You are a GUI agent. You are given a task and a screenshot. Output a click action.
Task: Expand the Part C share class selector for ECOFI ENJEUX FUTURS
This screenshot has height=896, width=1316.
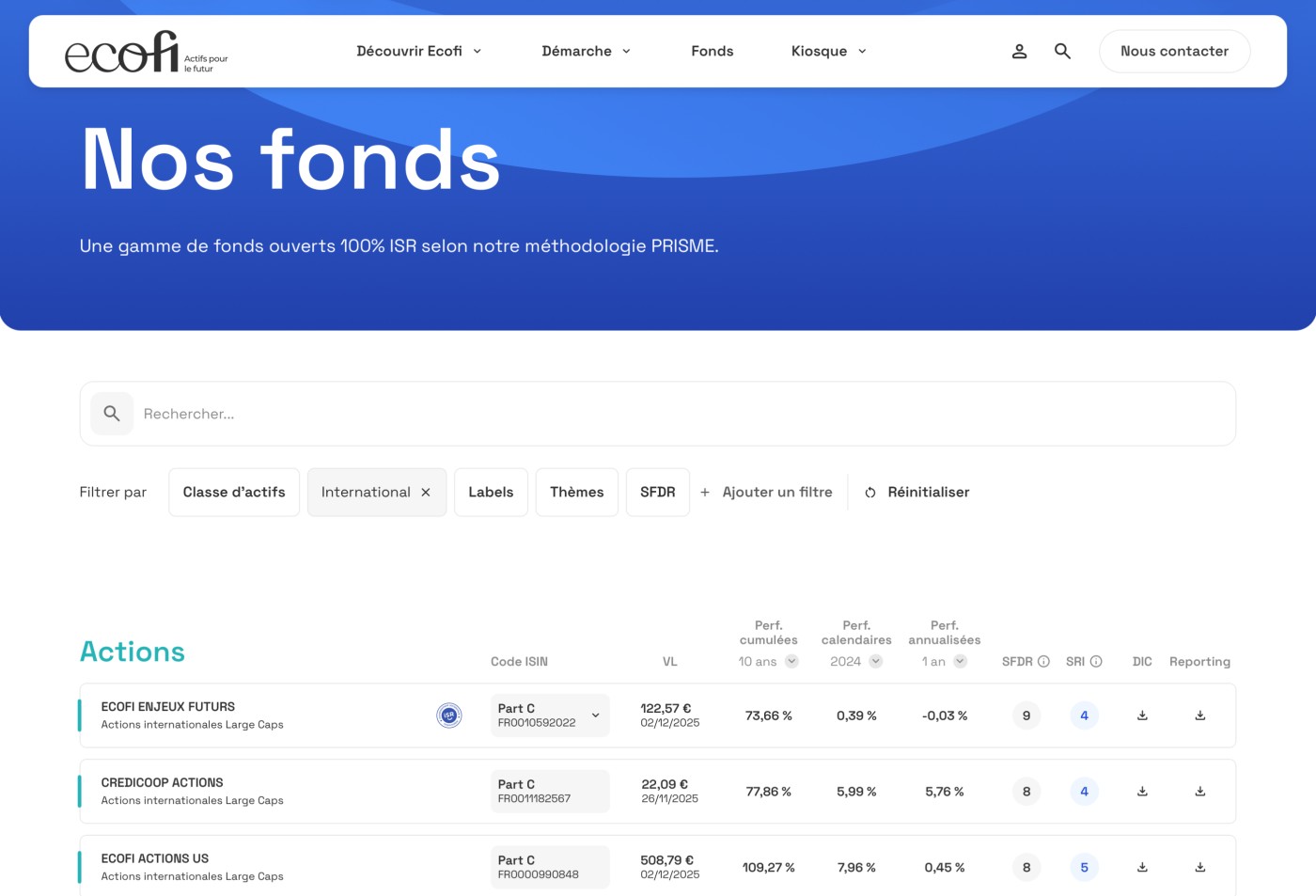[595, 715]
